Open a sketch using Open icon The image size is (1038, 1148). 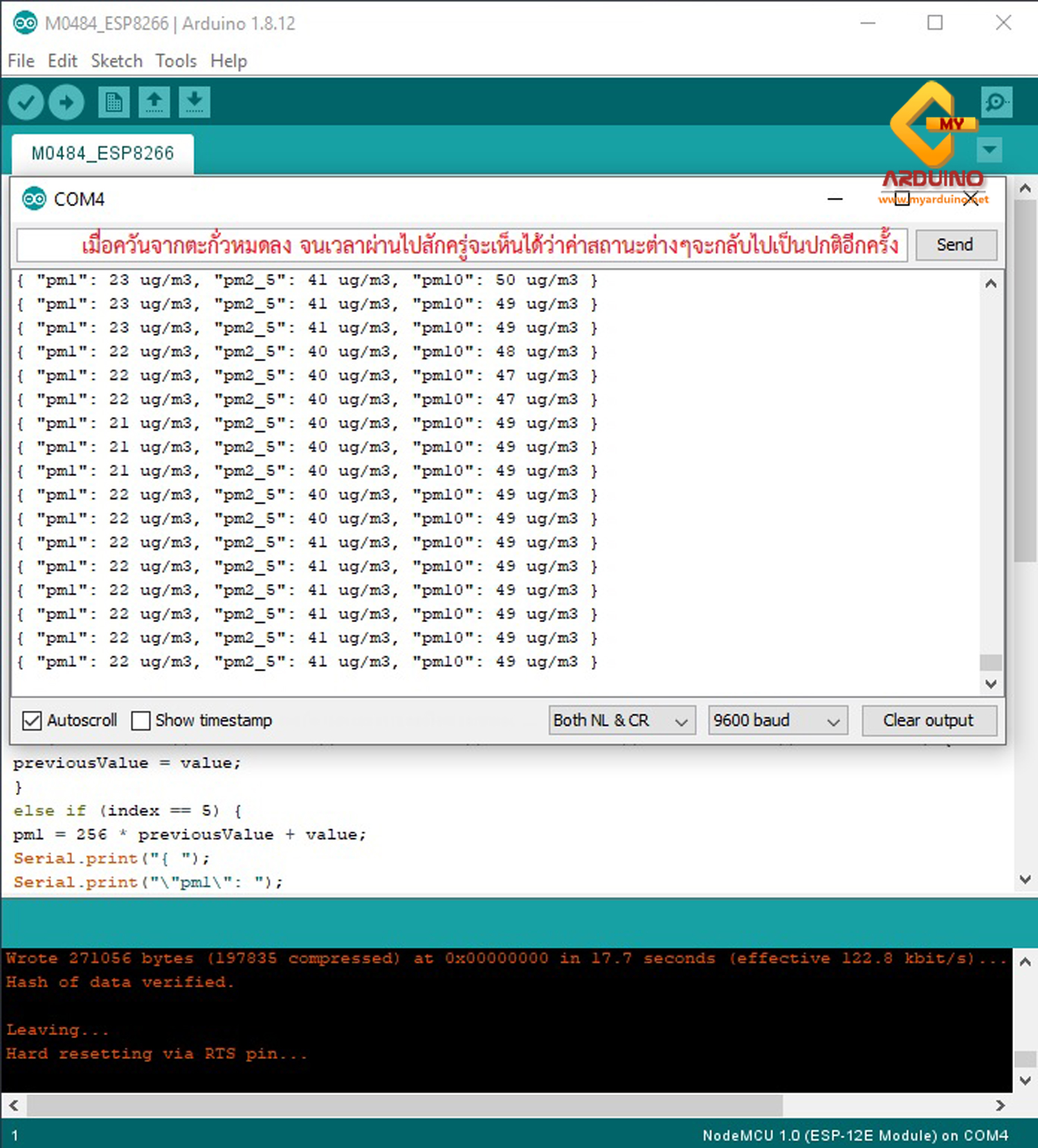[154, 103]
